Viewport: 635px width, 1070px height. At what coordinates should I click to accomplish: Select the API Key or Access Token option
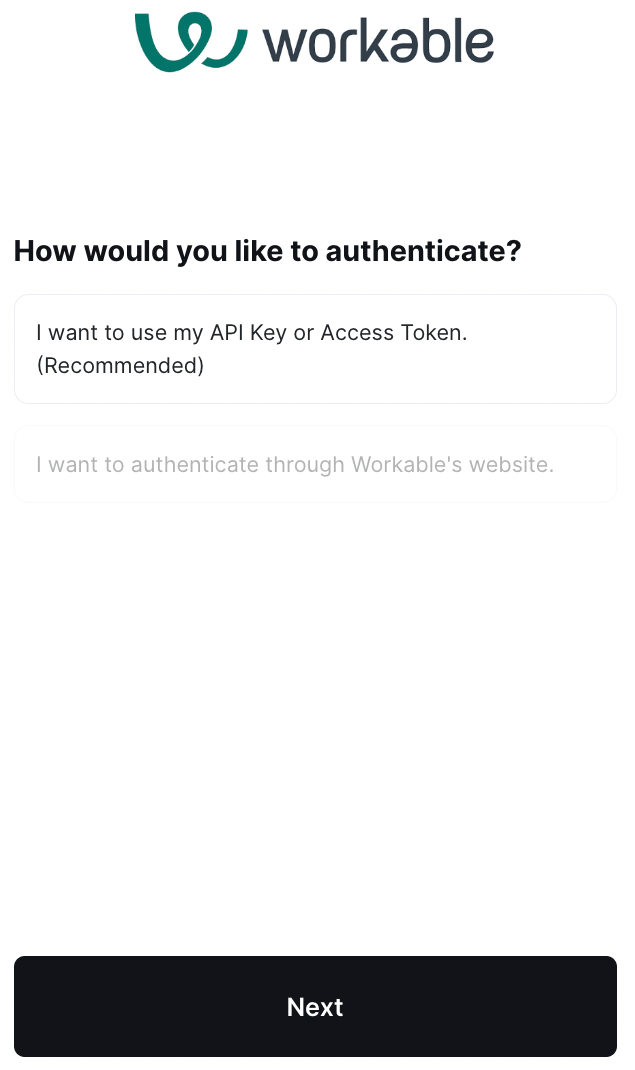point(315,349)
